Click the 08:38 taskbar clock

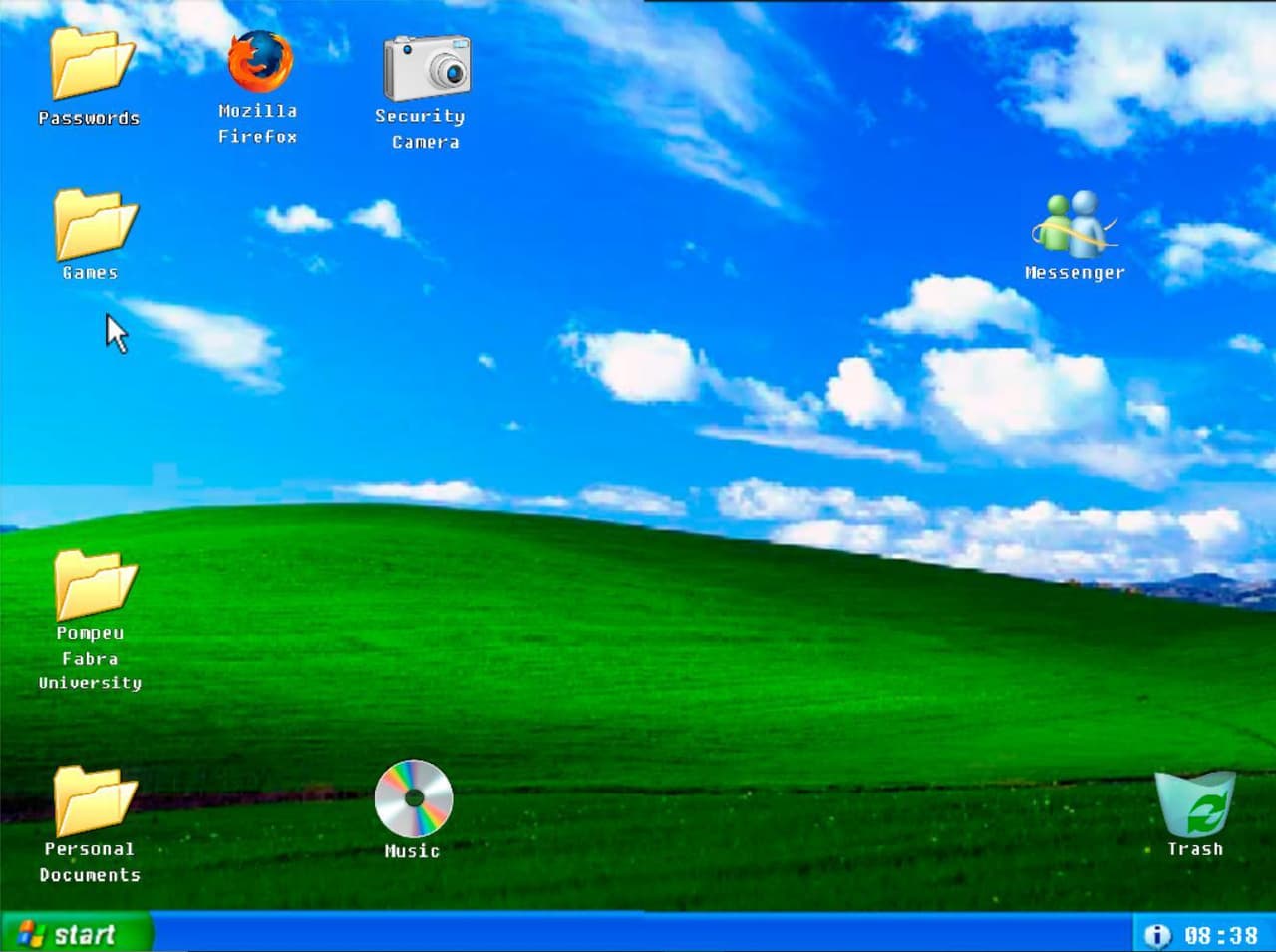(x=1221, y=936)
